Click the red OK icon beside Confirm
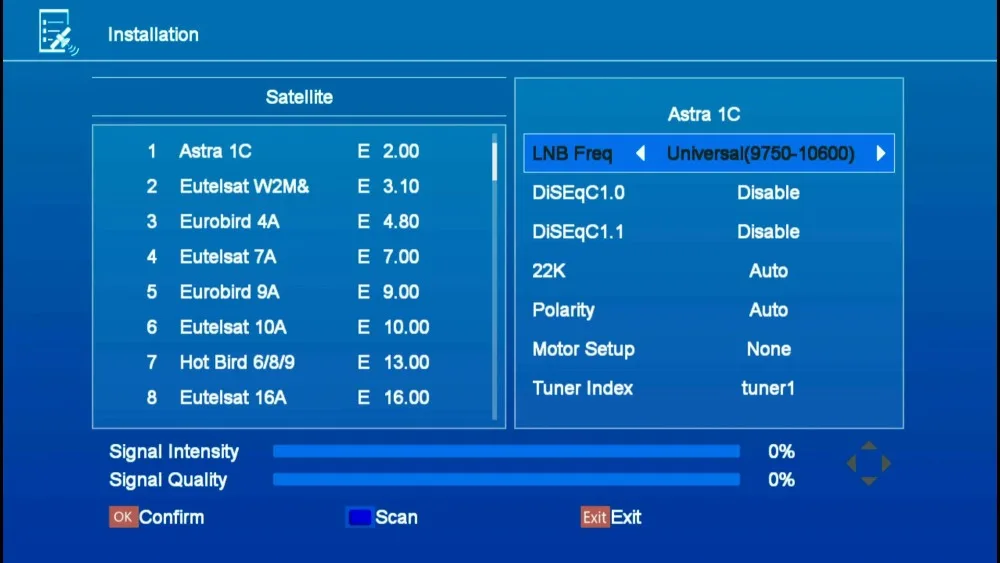The height and width of the screenshot is (563, 1000). (123, 516)
